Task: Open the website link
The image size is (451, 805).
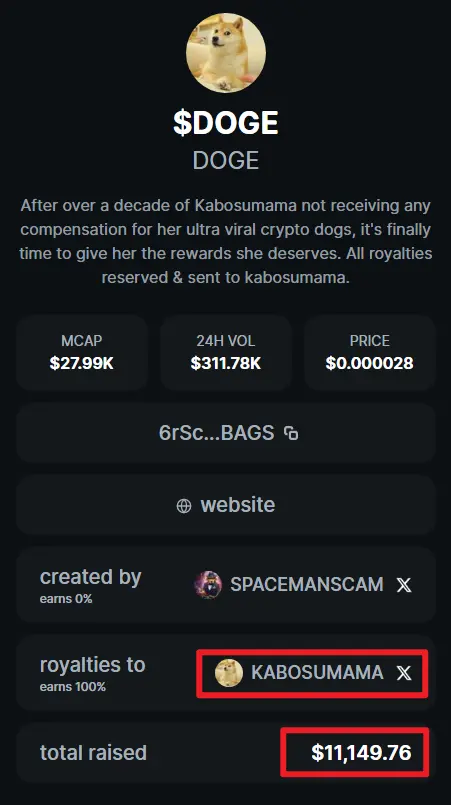Action: (226, 505)
